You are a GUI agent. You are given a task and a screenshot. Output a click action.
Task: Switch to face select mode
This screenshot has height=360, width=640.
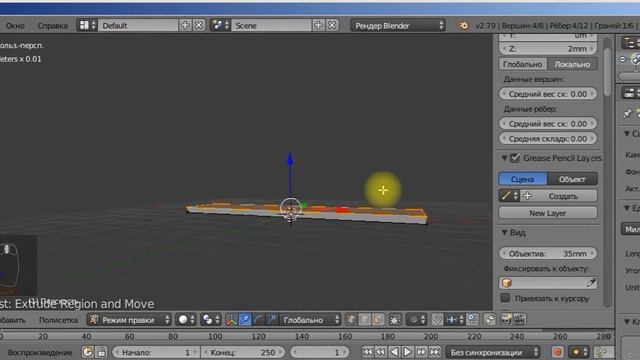(x=378, y=320)
